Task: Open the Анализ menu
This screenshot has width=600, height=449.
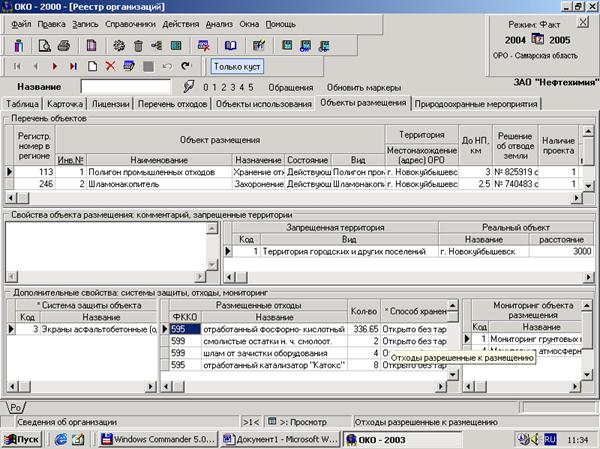Action: [x=219, y=24]
